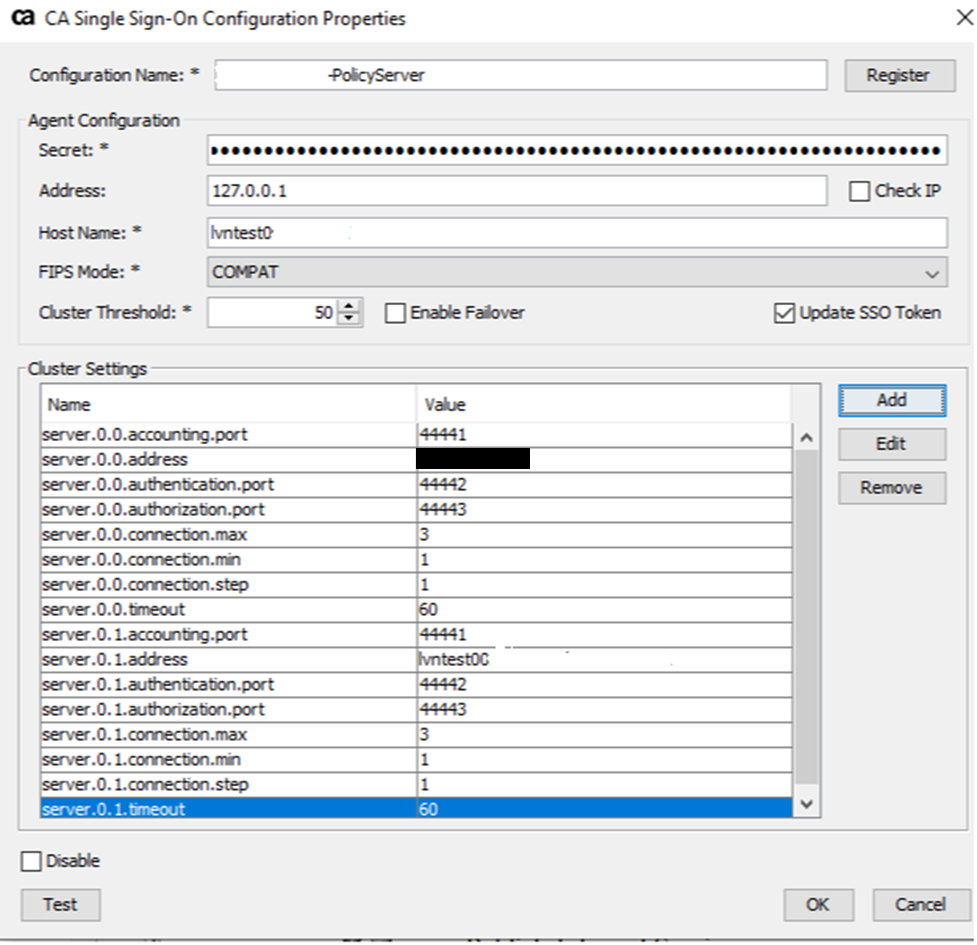Run the Test button
Screen dimensions: 977x945
[x=60, y=904]
